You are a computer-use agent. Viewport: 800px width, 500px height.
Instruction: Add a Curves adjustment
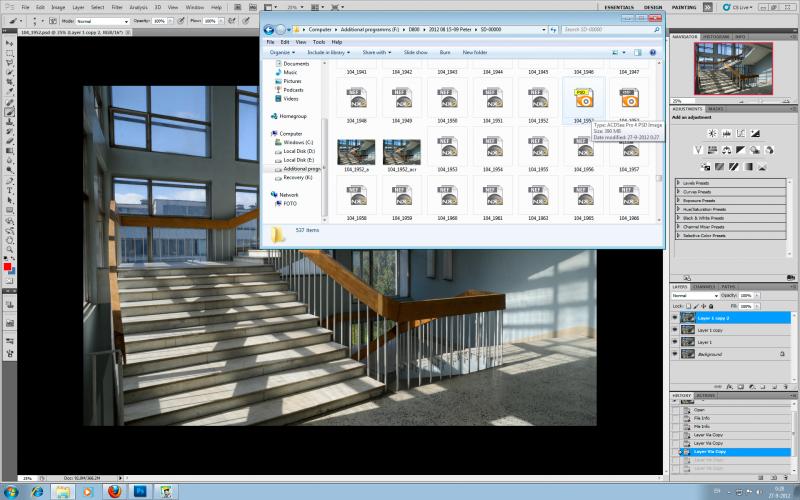(x=741, y=134)
